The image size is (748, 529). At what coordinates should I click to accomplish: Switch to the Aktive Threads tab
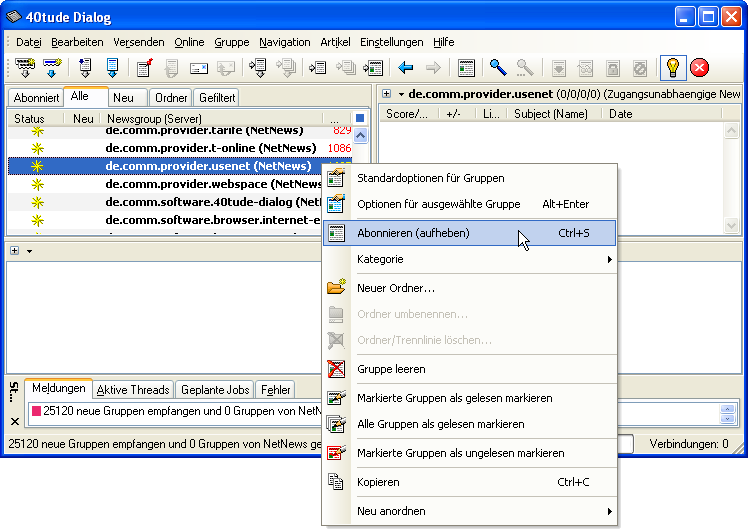coord(133,390)
